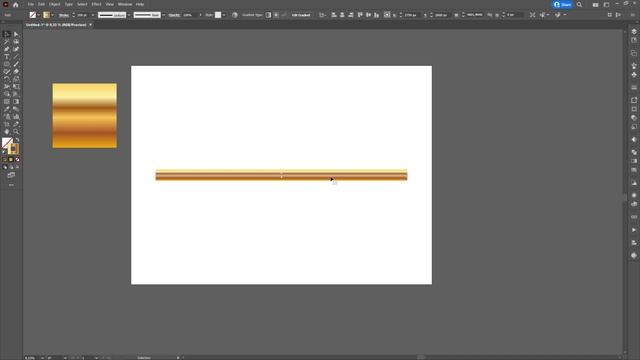Image resolution: width=640 pixels, height=360 pixels.
Task: Select the Lasso tool
Action: (16, 41)
